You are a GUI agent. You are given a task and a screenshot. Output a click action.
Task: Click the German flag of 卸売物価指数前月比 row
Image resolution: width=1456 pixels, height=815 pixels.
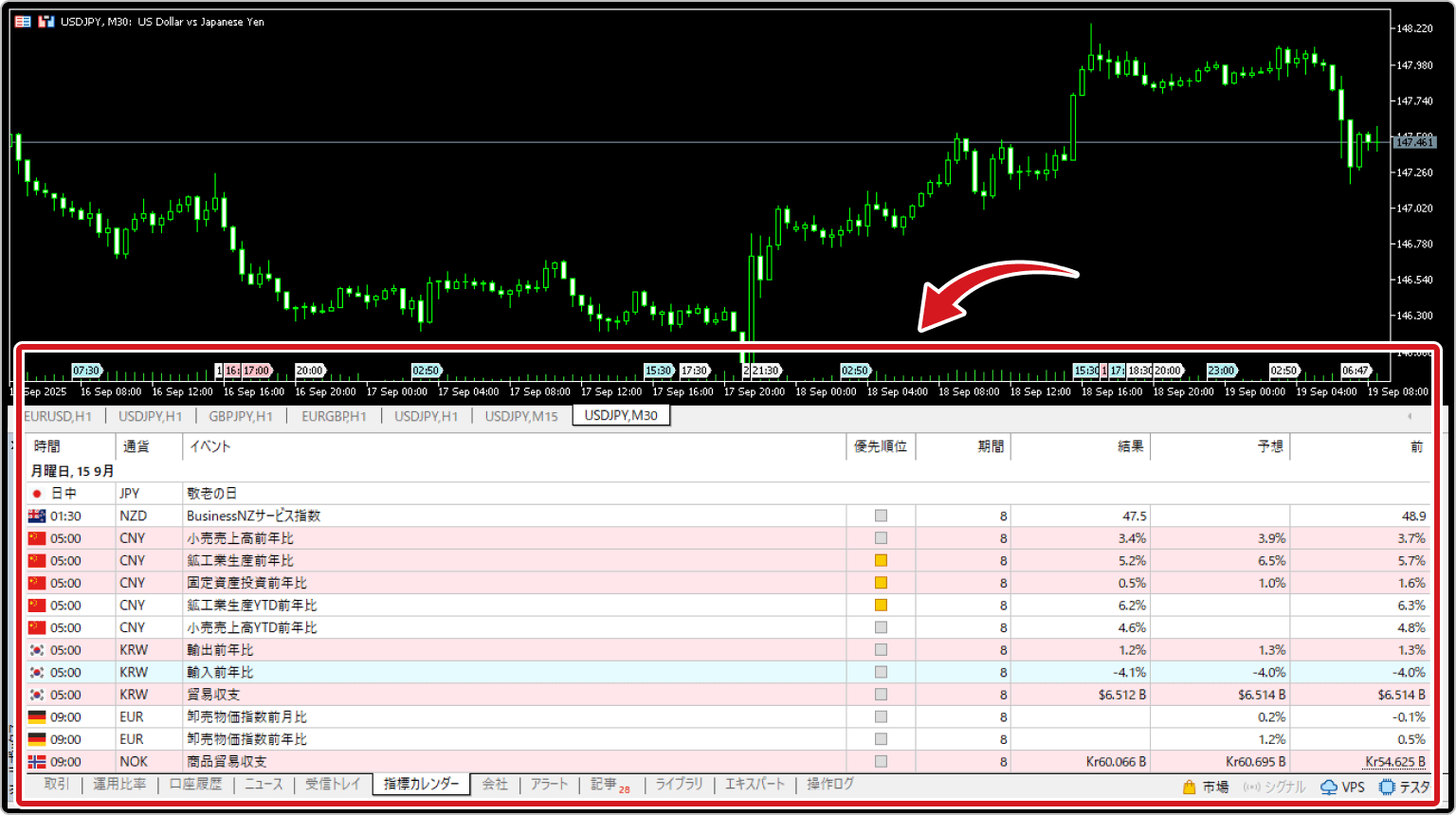point(37,717)
